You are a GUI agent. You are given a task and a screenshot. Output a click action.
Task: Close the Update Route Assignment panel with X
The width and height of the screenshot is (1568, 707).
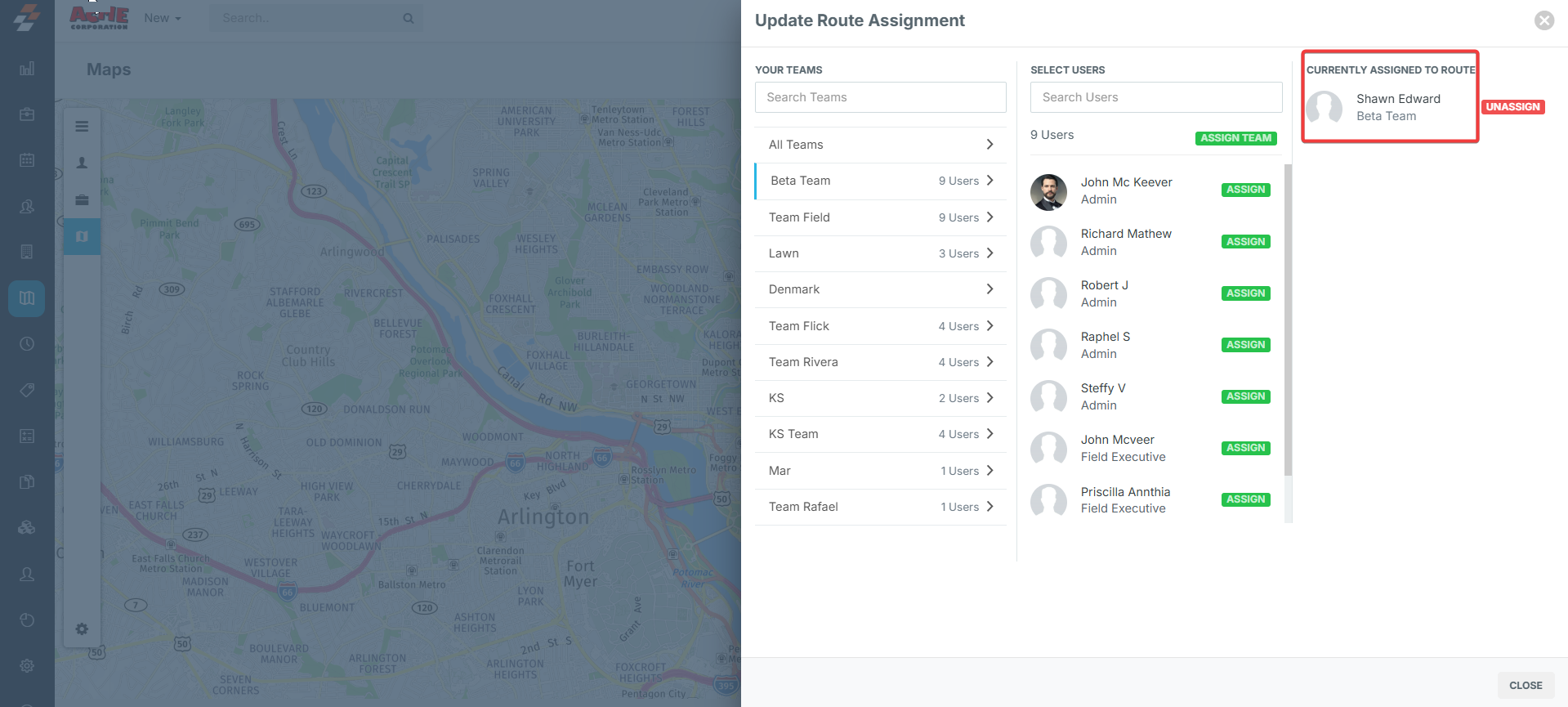(1543, 20)
